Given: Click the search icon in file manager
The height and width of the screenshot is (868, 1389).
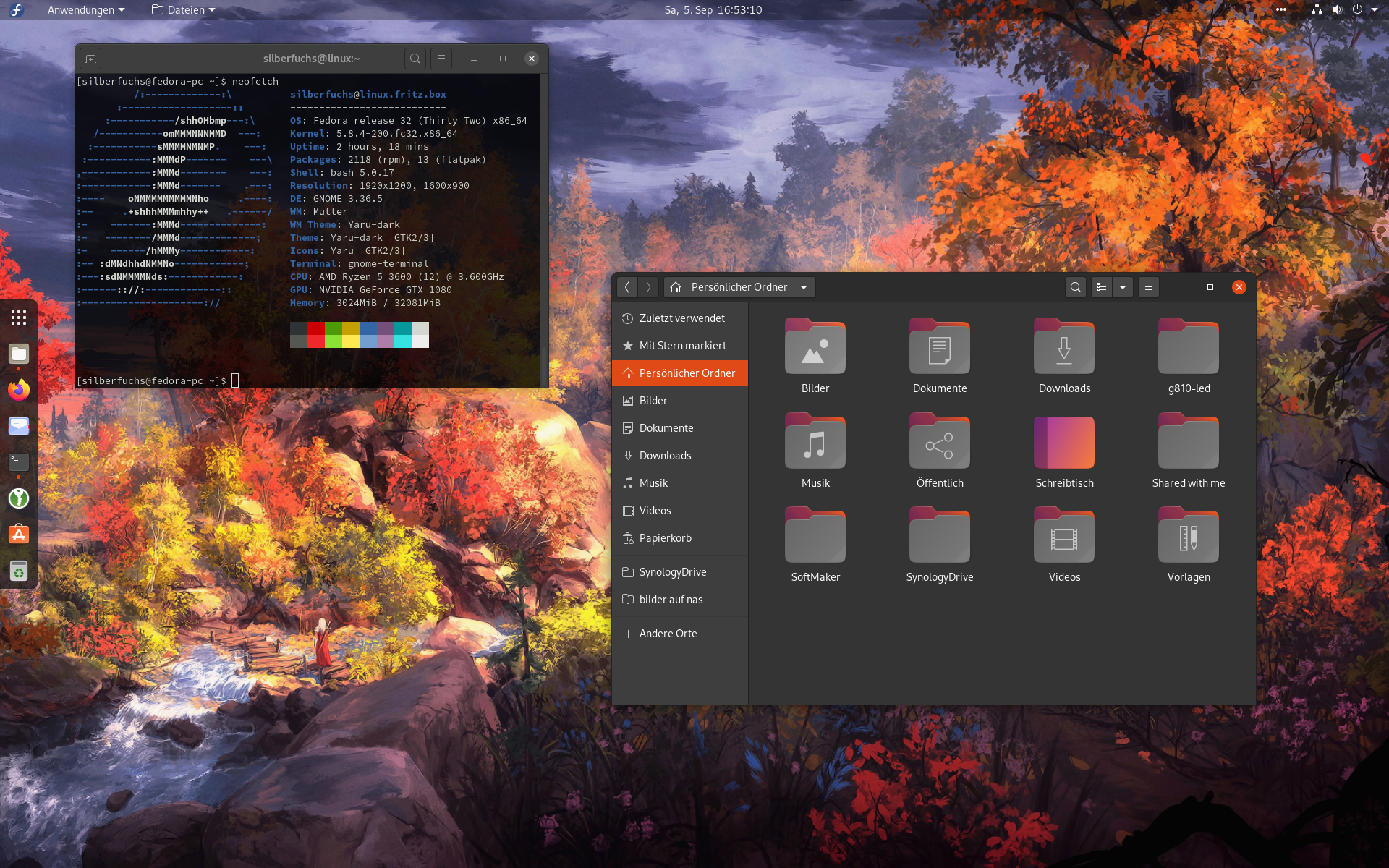Looking at the screenshot, I should [1076, 287].
